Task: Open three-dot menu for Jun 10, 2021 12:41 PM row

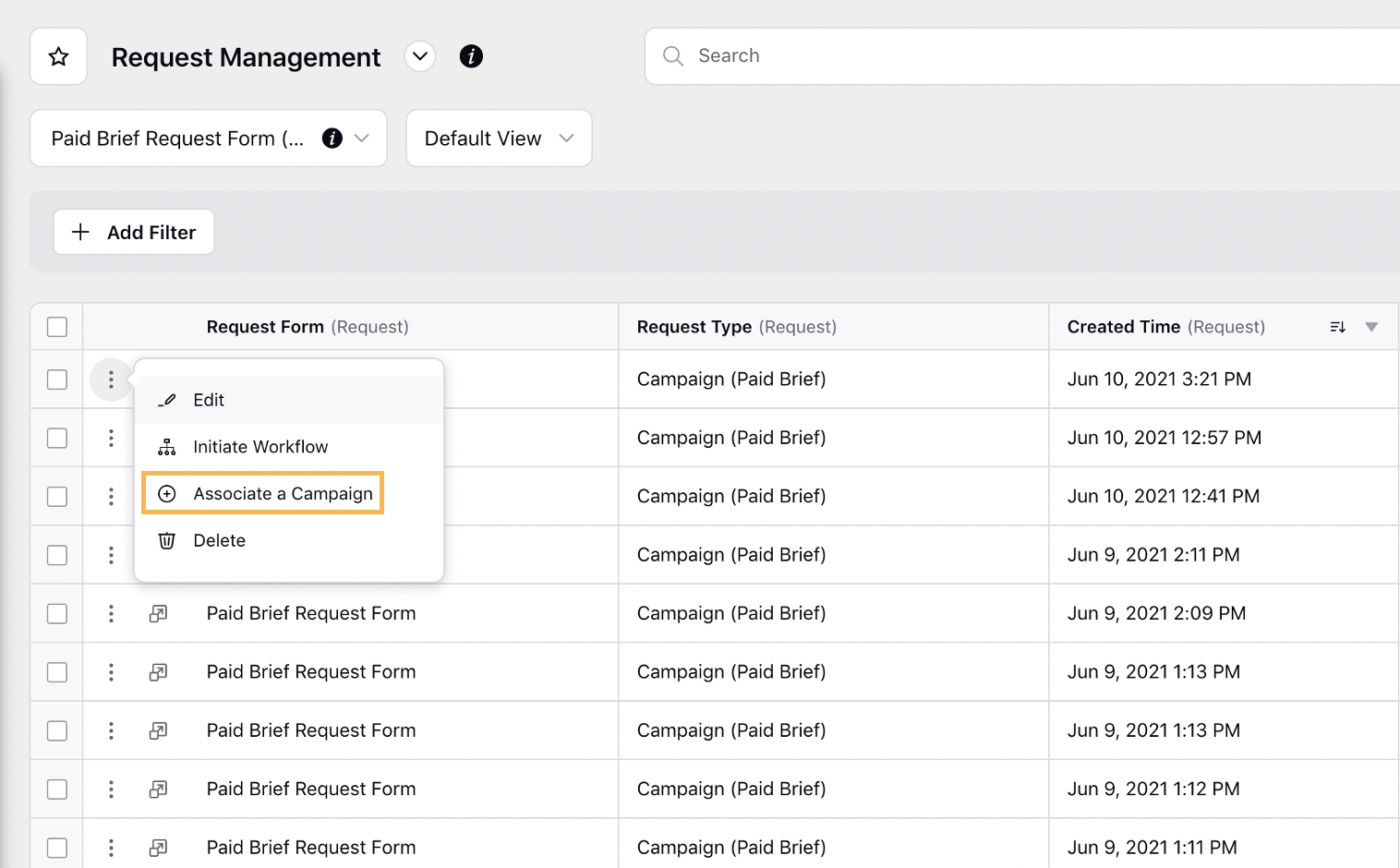Action: (x=111, y=497)
